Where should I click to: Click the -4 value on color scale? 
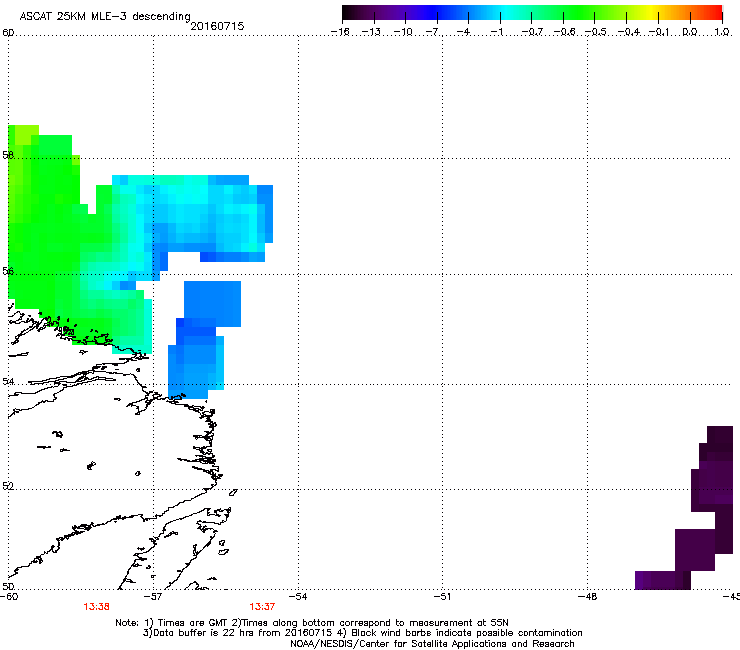463,32
